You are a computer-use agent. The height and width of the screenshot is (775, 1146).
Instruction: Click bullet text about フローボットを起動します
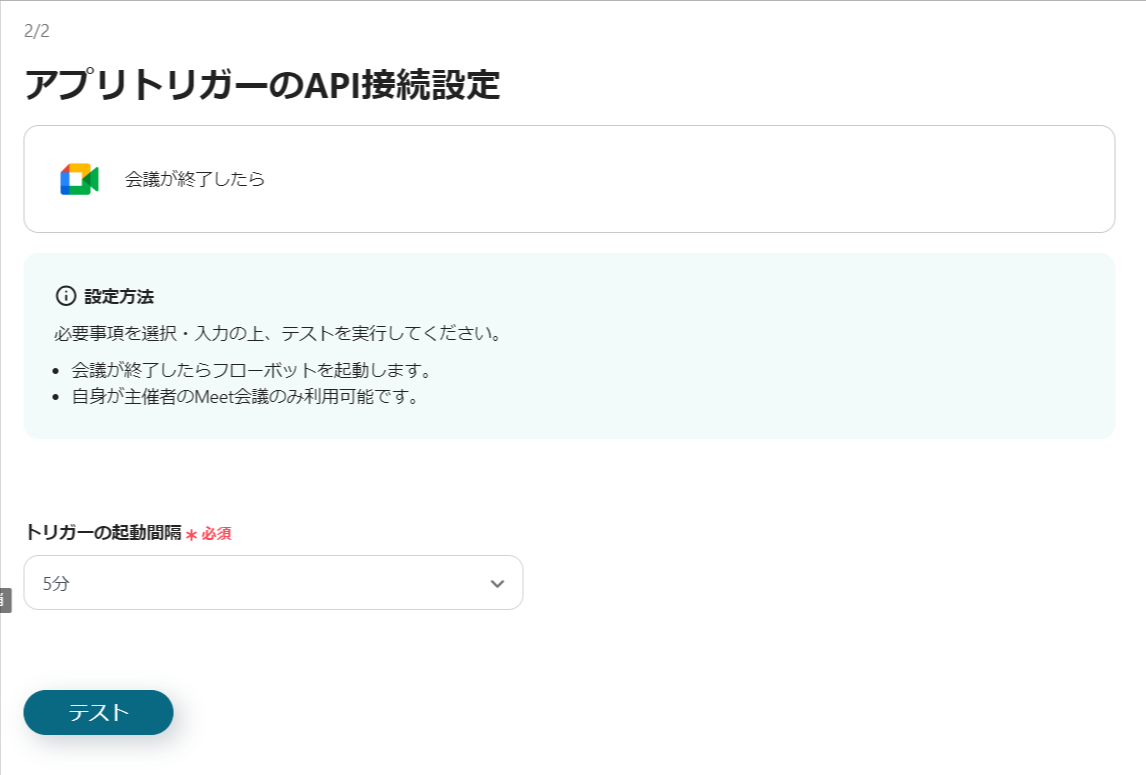click(251, 371)
